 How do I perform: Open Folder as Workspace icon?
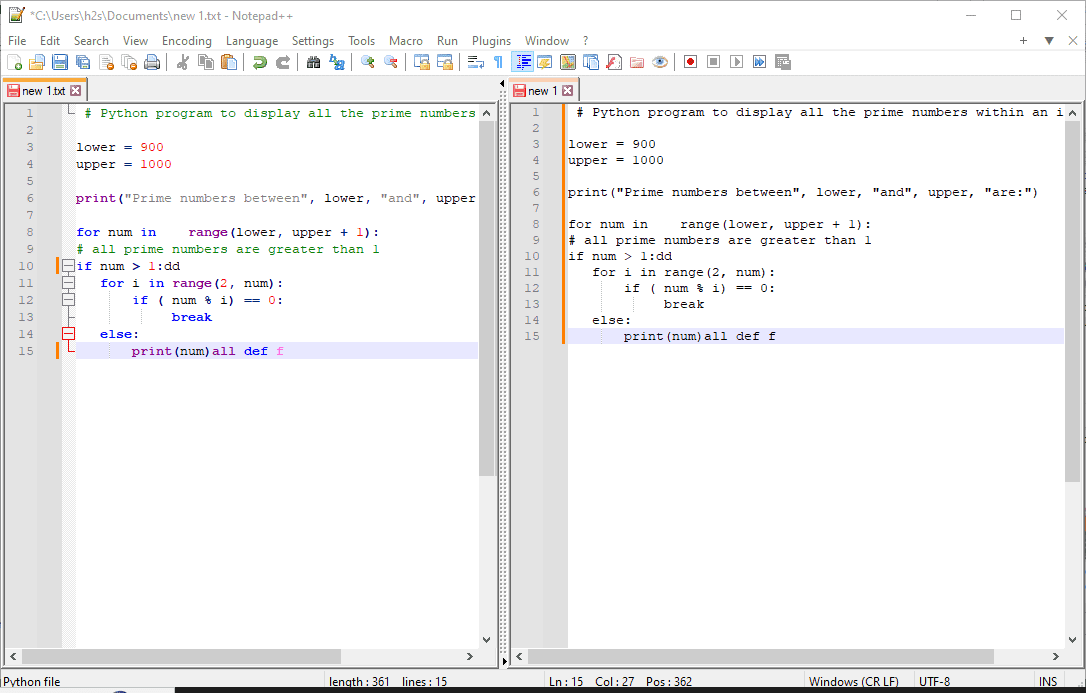637,62
